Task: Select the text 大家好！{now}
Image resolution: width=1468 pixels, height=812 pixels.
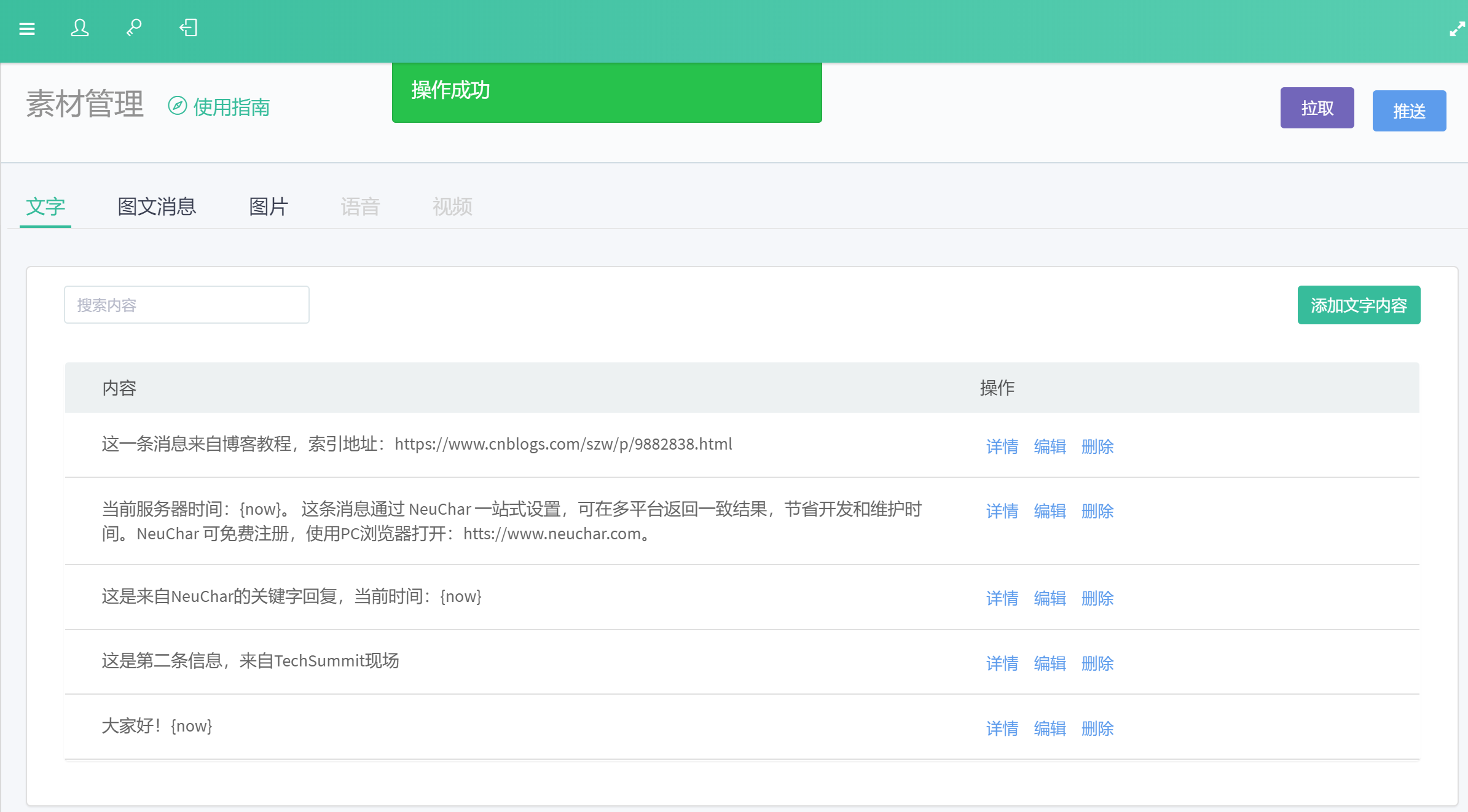Action: (x=157, y=726)
